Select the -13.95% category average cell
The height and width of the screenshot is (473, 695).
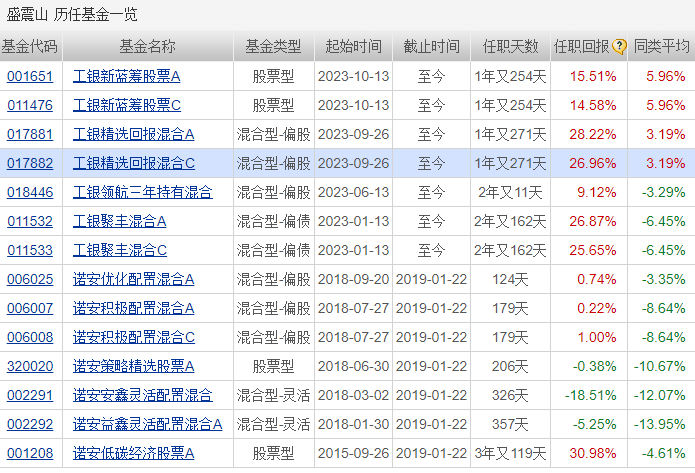(660, 424)
